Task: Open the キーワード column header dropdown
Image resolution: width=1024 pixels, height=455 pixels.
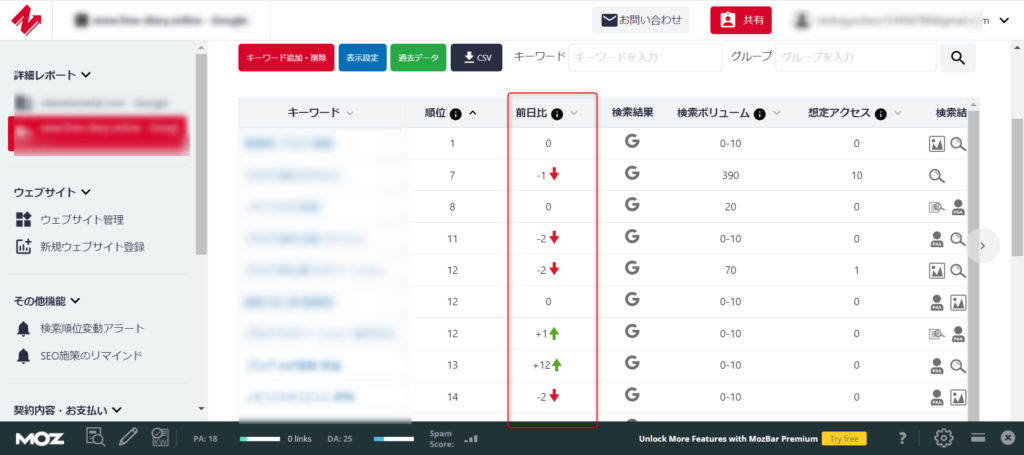Action: coord(350,114)
